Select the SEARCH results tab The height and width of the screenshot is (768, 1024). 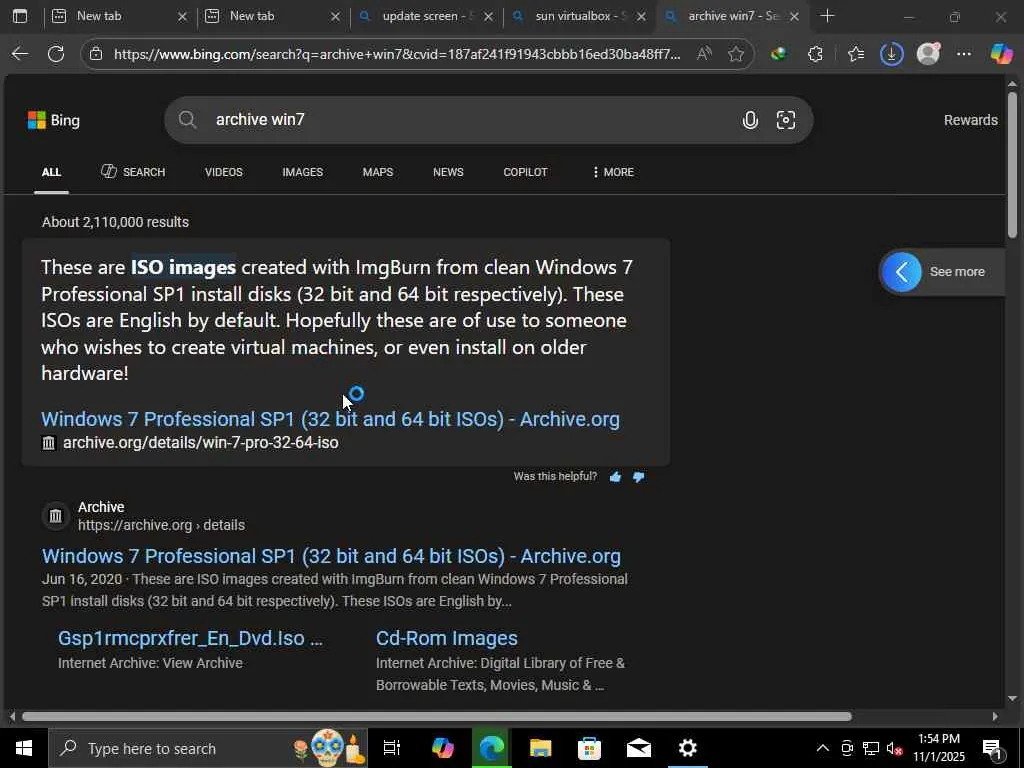[133, 172]
